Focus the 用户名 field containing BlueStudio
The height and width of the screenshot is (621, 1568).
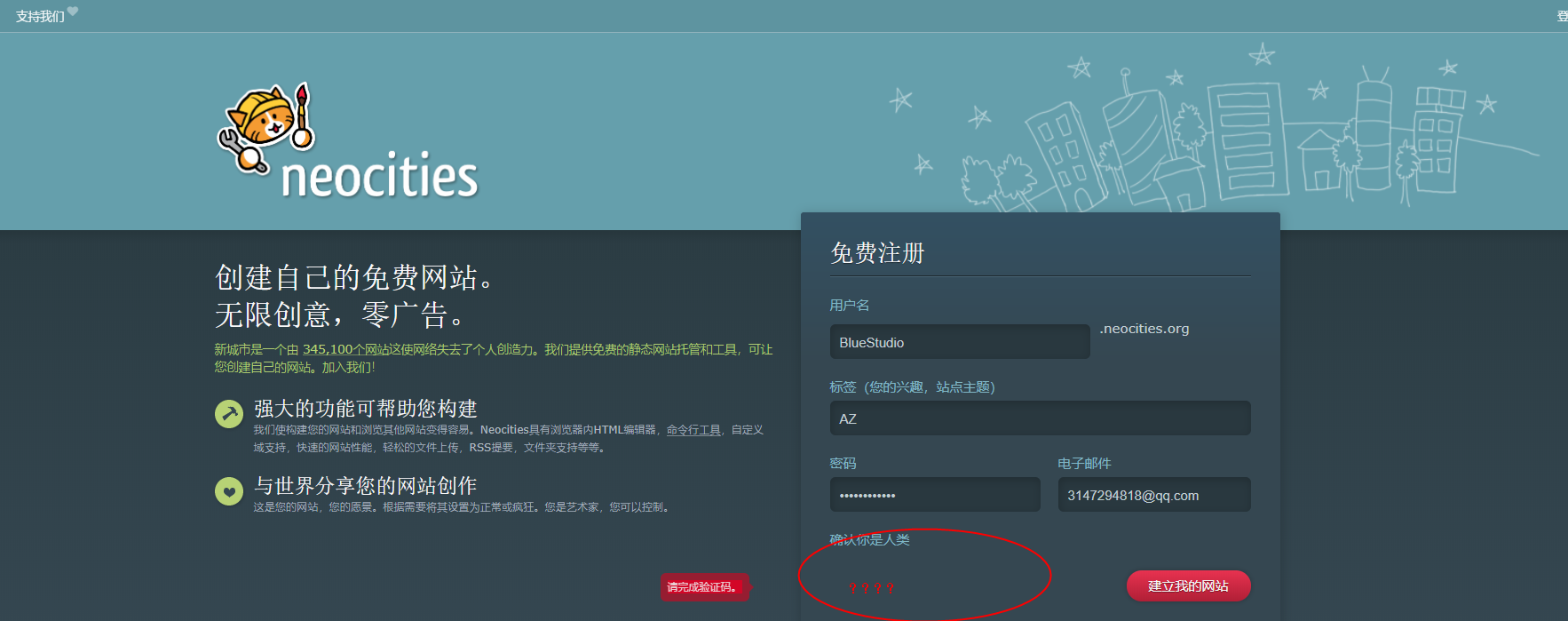tap(960, 342)
